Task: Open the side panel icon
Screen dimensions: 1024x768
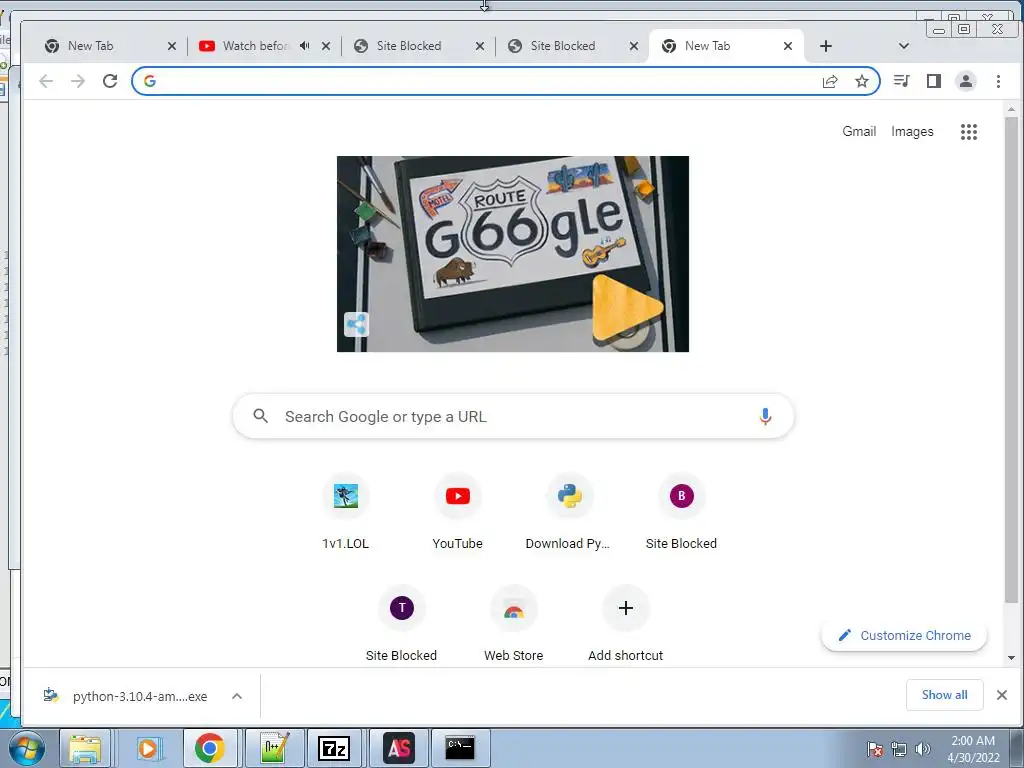Action: tap(934, 81)
